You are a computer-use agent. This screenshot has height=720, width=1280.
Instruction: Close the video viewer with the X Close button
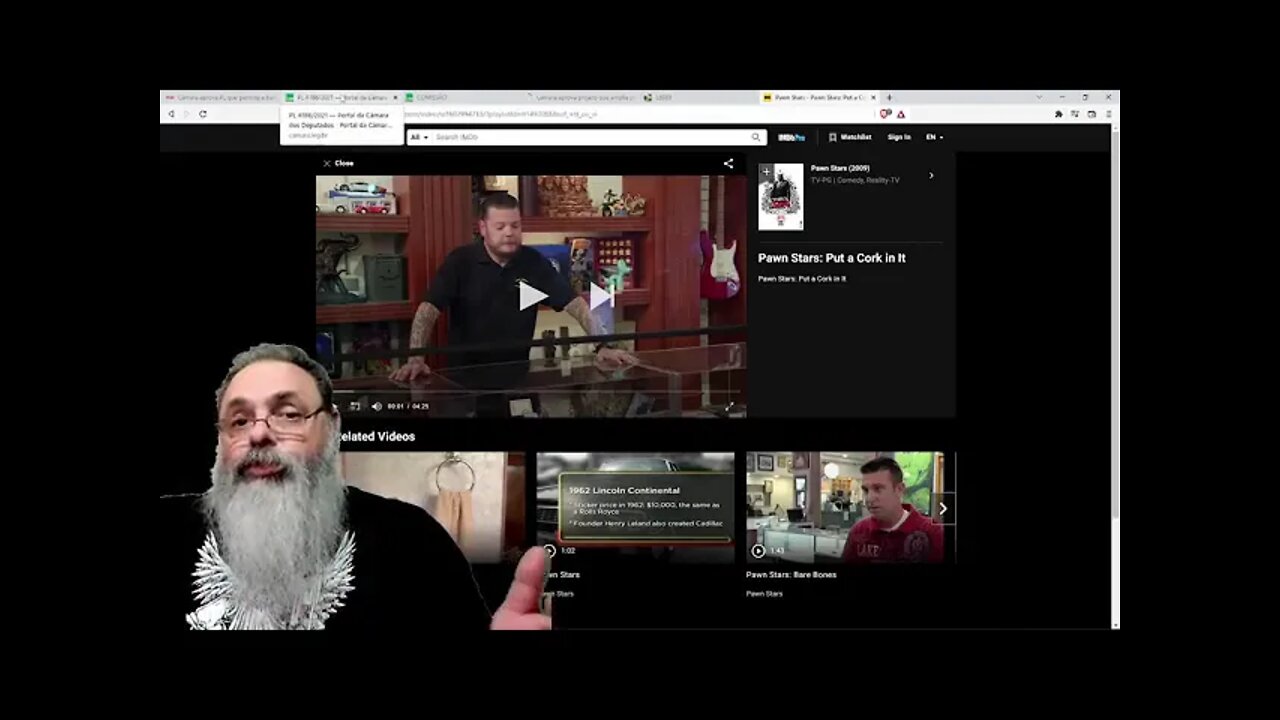coord(338,163)
